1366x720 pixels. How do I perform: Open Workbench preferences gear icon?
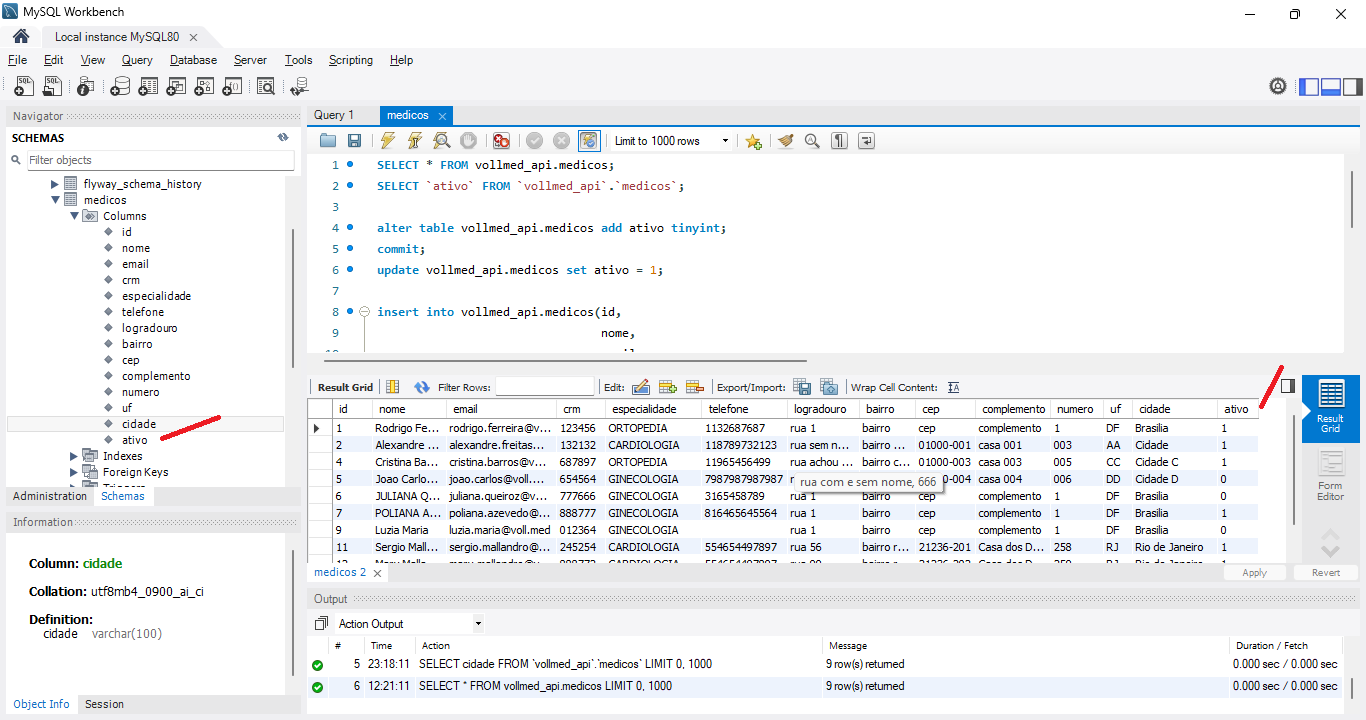[x=1278, y=87]
